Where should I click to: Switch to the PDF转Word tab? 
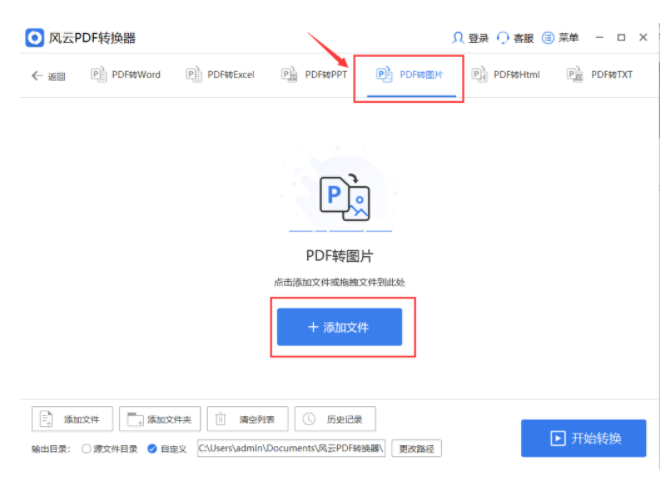tap(126, 74)
